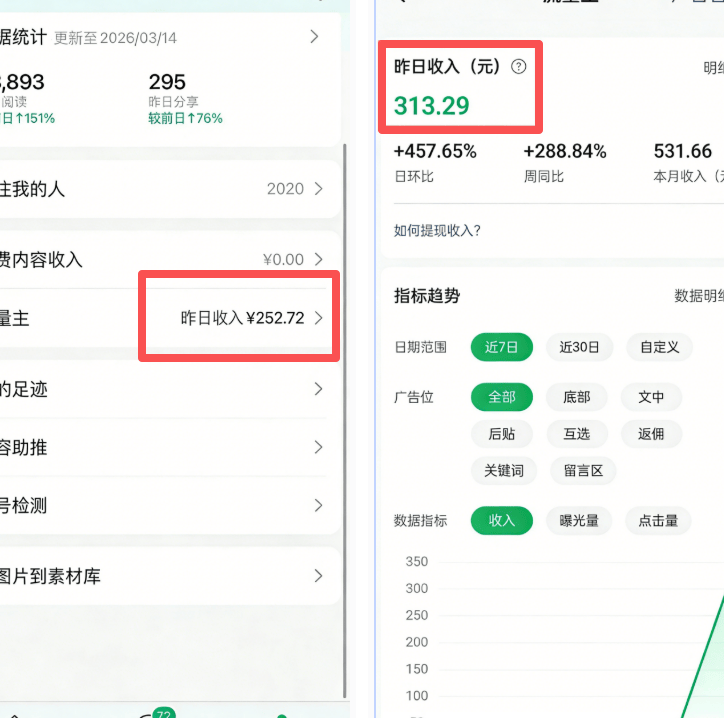Click the help question mark beside 昨日收入
The width and height of the screenshot is (724, 718).
coord(518,67)
